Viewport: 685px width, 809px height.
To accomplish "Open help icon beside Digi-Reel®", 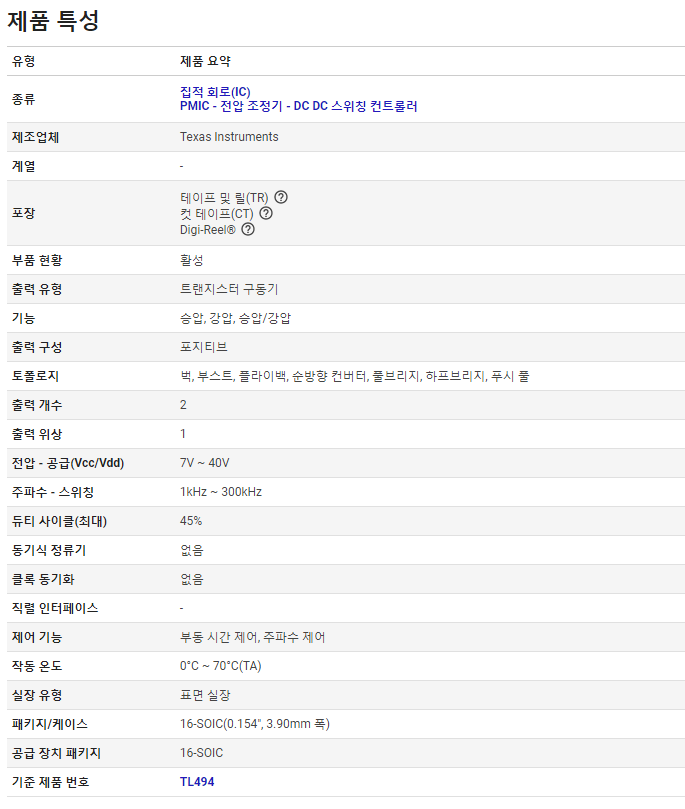I will pos(248,229).
